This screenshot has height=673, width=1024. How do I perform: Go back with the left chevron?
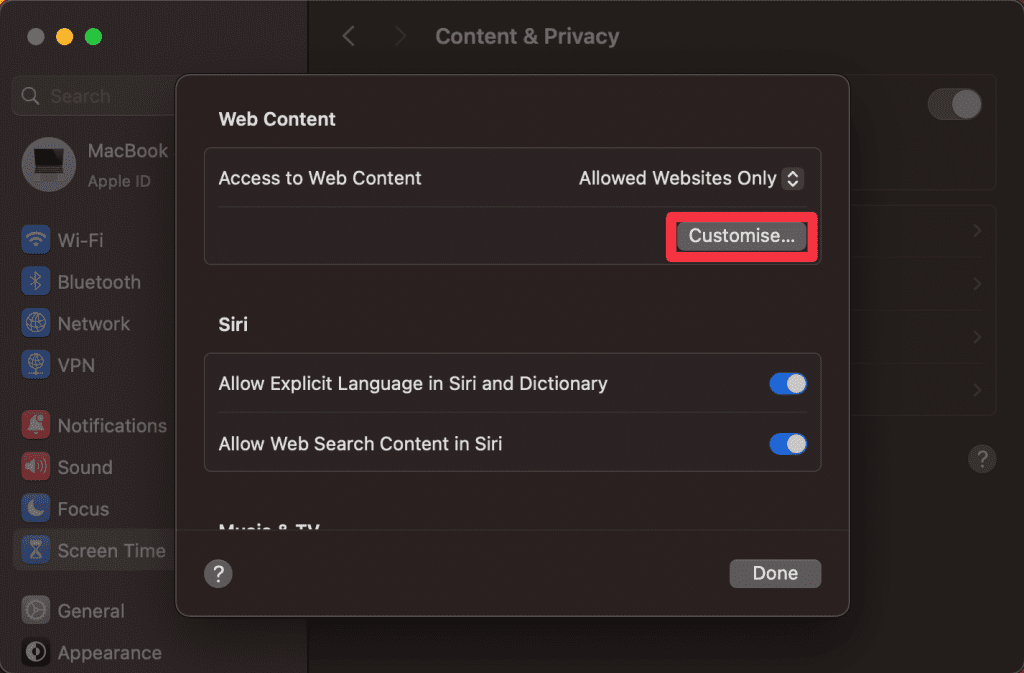348,37
